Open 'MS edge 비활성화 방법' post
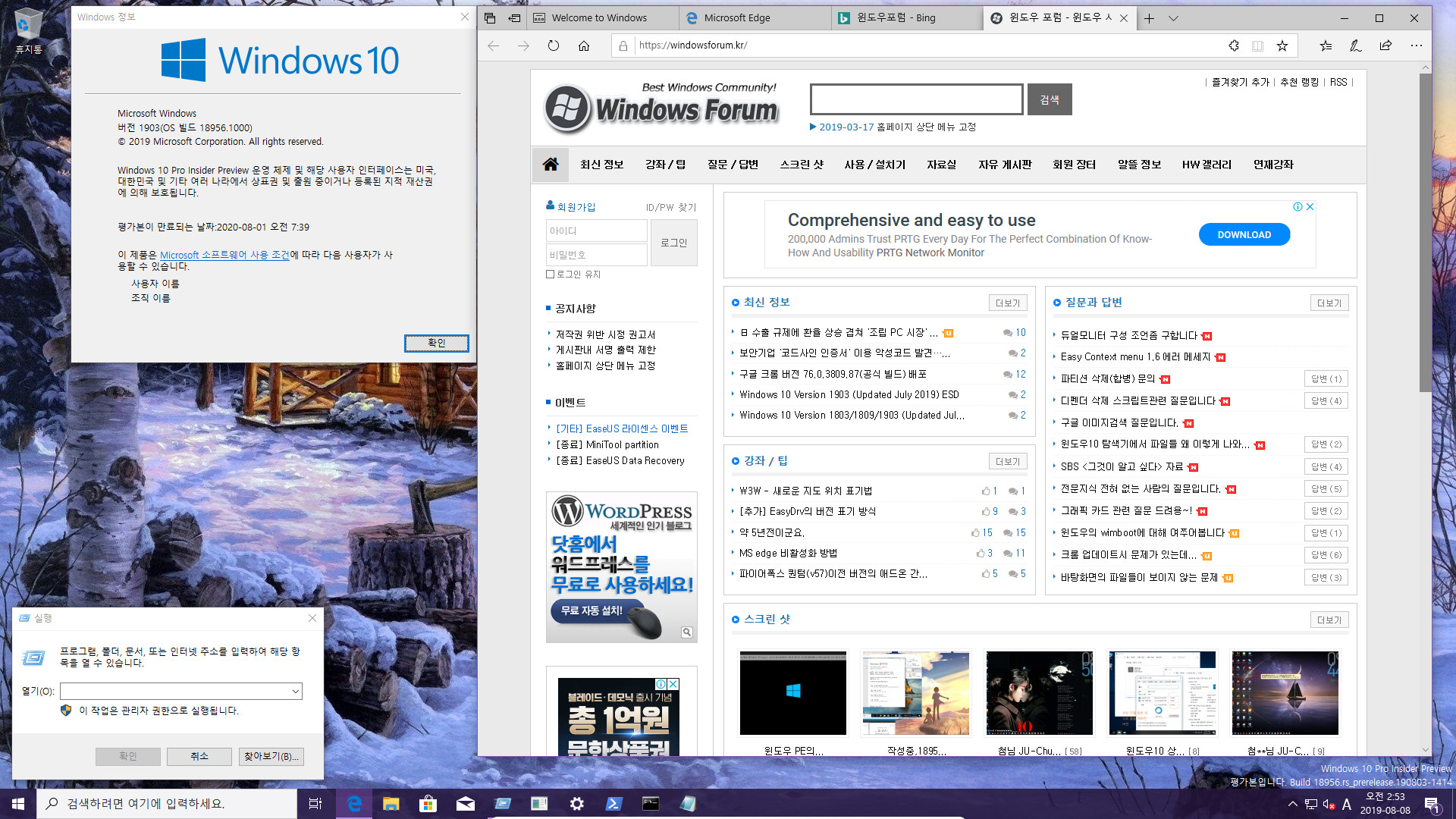This screenshot has height=819, width=1456. [x=788, y=554]
